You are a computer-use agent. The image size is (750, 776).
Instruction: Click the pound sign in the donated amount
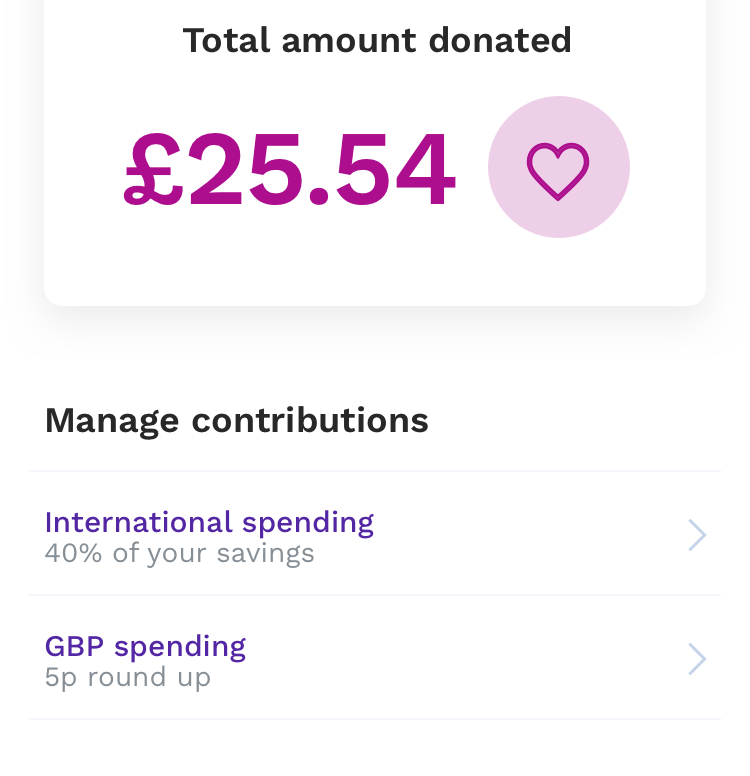coord(153,170)
